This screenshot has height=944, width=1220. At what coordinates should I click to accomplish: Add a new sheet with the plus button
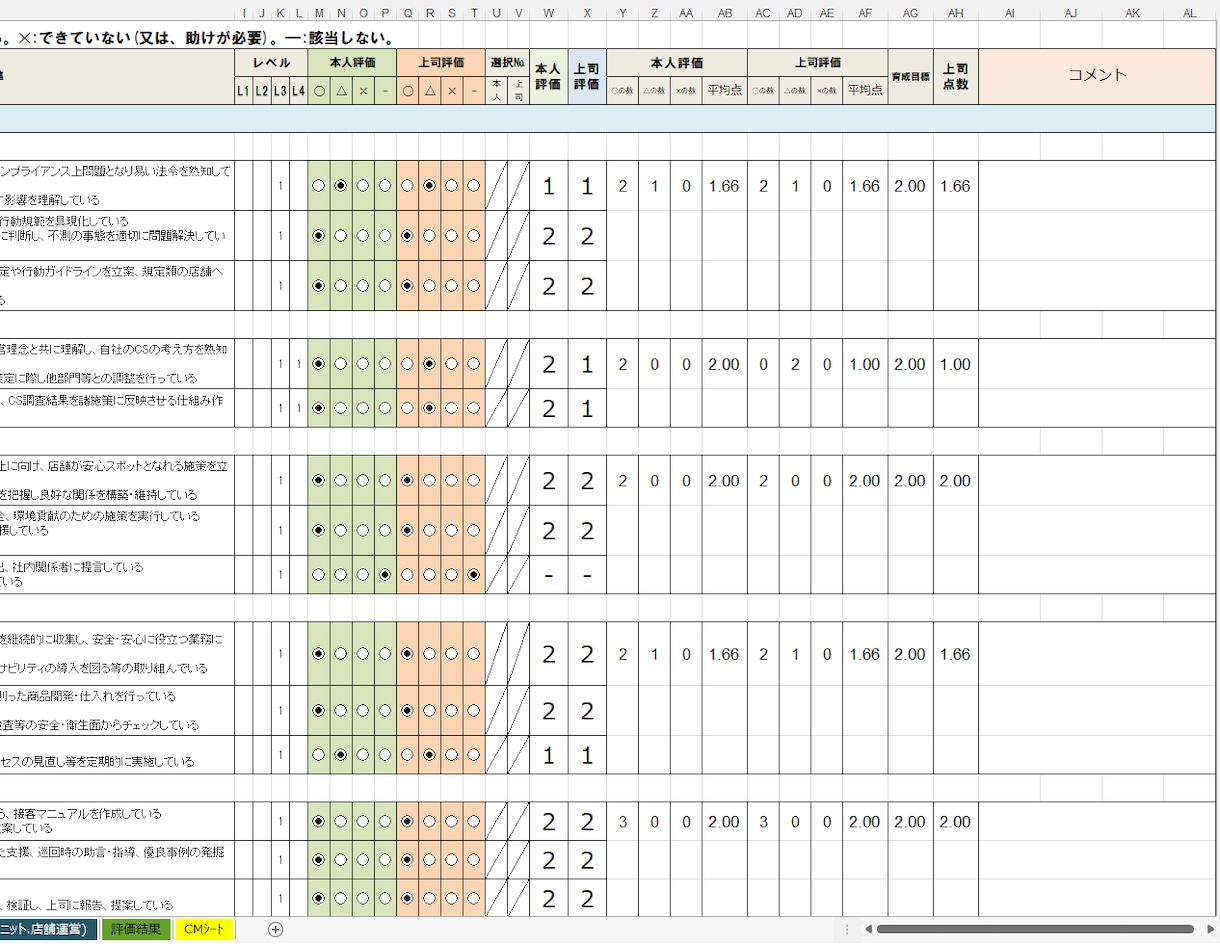pyautogui.click(x=276, y=929)
